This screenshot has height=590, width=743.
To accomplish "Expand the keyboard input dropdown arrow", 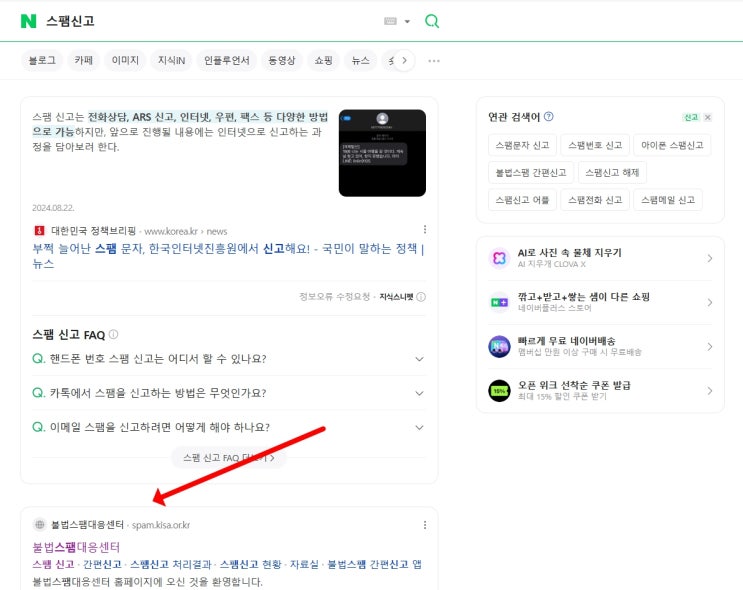I will (x=407, y=21).
